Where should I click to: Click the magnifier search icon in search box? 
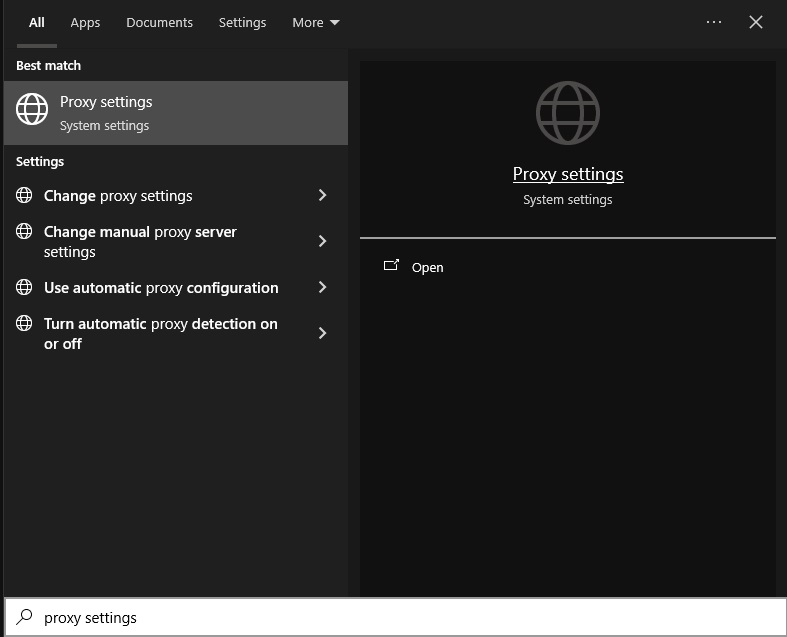tap(24, 617)
